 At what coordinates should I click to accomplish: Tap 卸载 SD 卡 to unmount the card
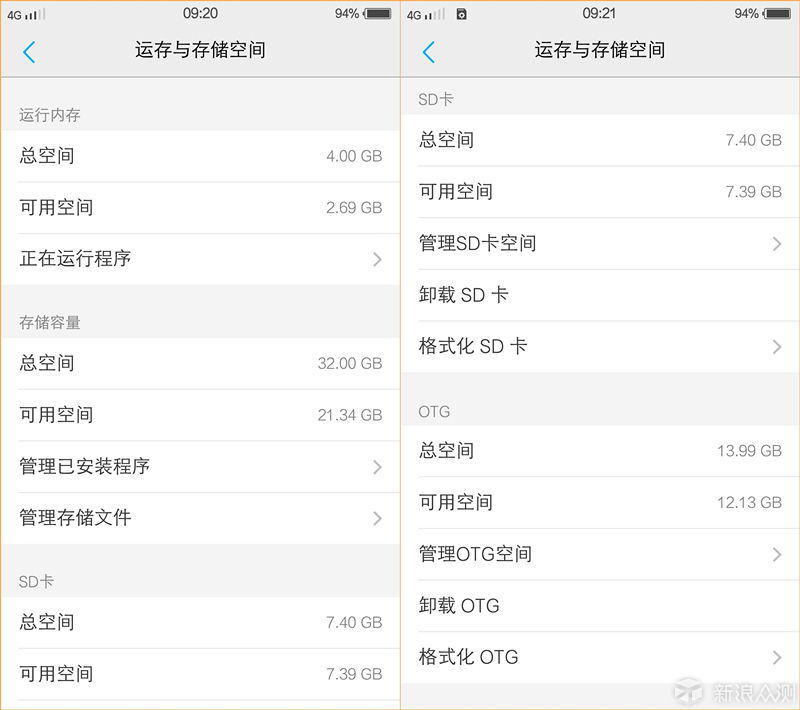[x=600, y=294]
